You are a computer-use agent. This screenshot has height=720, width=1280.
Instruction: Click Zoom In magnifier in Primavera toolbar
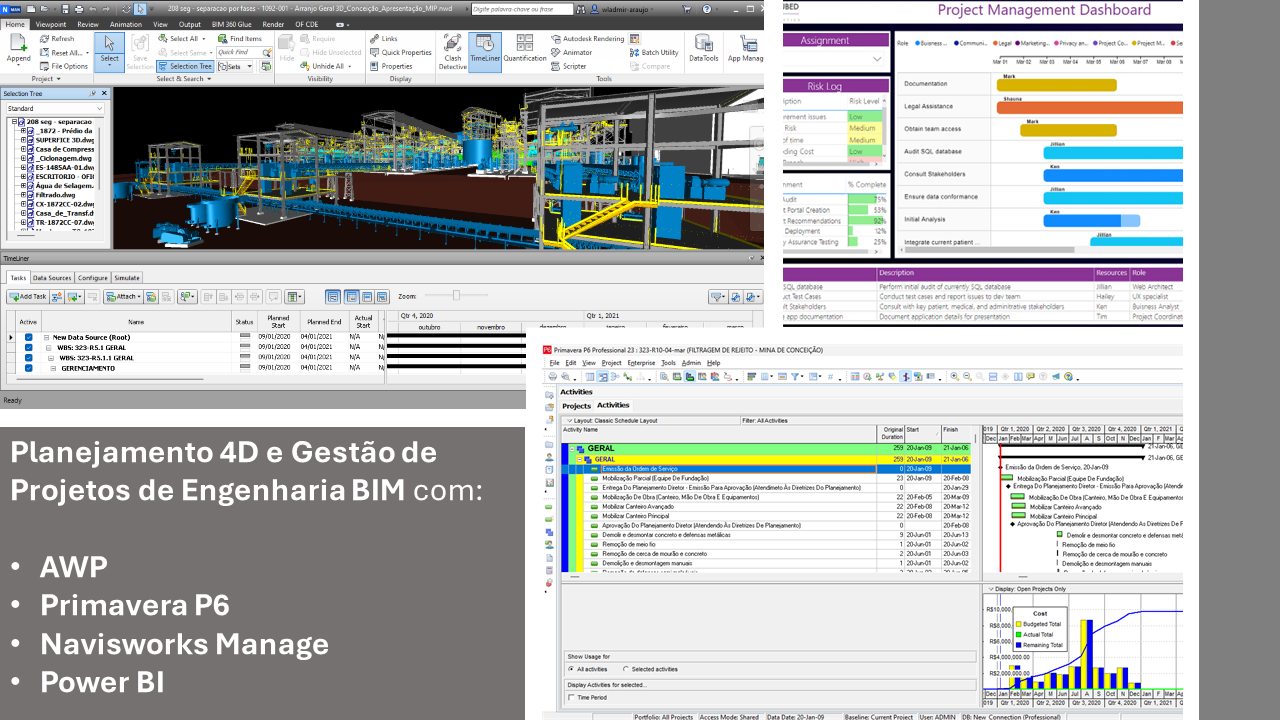pos(955,377)
